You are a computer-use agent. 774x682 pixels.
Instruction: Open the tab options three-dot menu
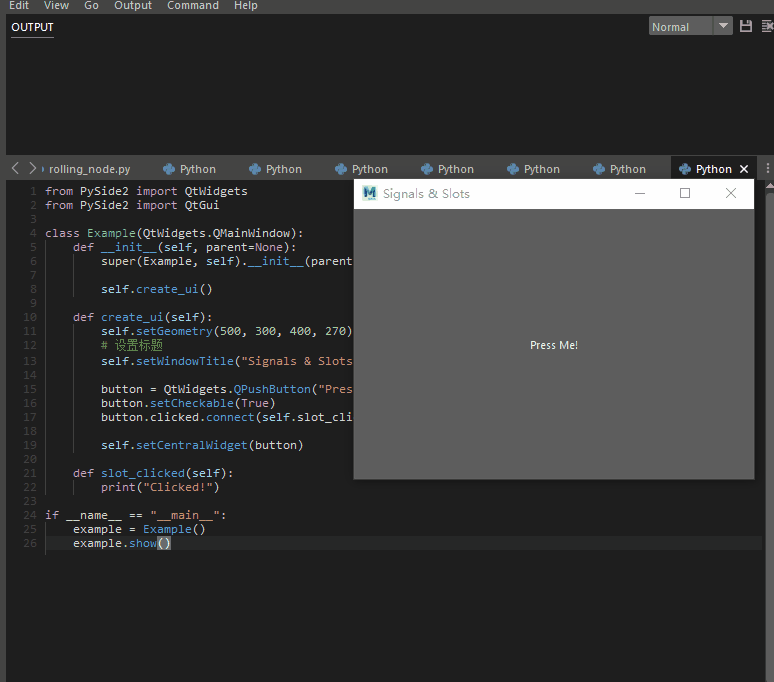(767, 169)
